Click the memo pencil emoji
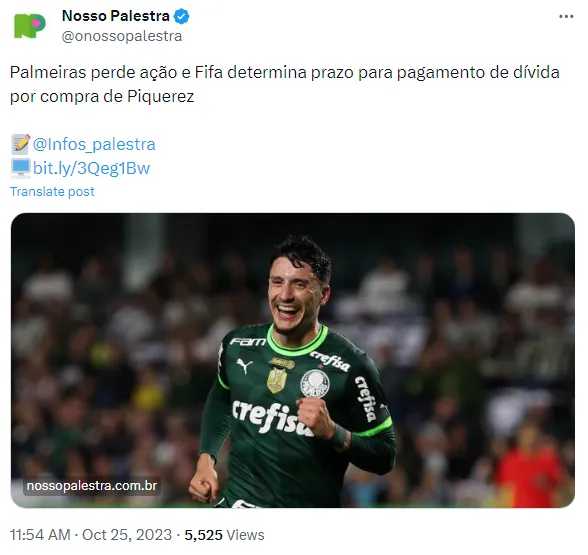This screenshot has height=555, width=588. click(x=20, y=144)
